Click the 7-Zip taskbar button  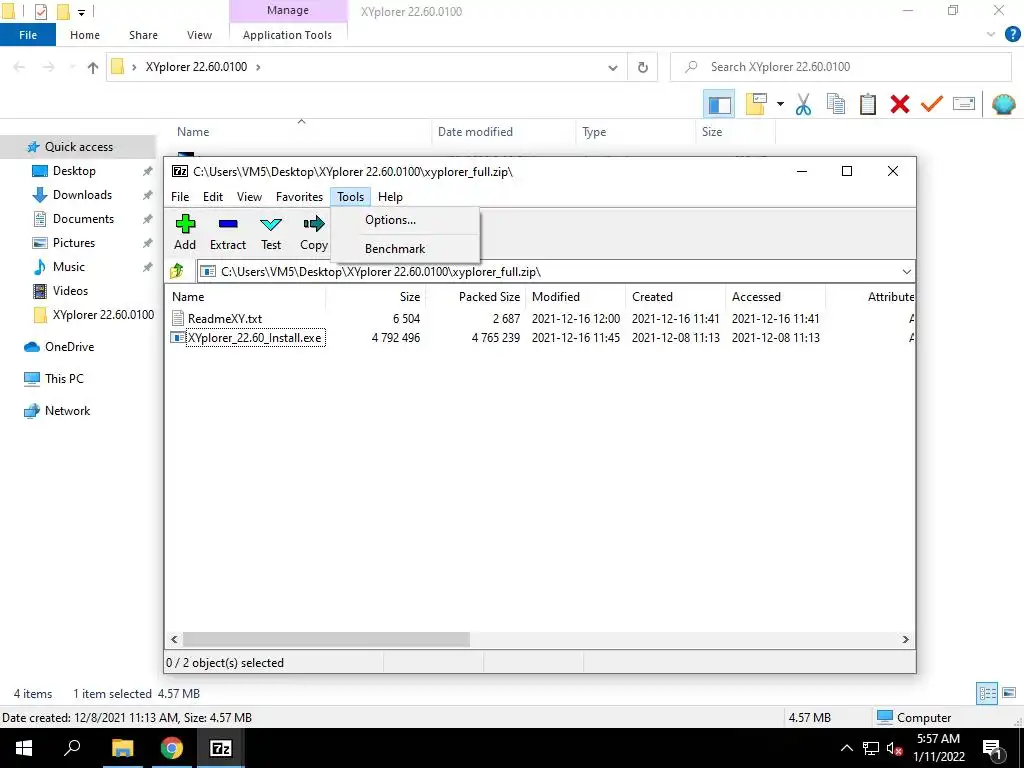point(221,748)
